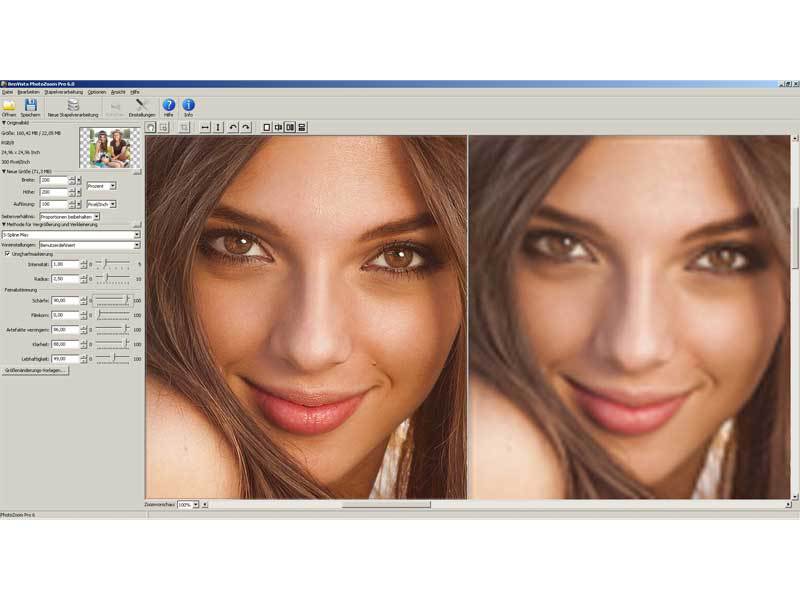The image size is (800, 600).
Task: Adjust the Filmkorn slider
Action: pyautogui.click(x=113, y=315)
